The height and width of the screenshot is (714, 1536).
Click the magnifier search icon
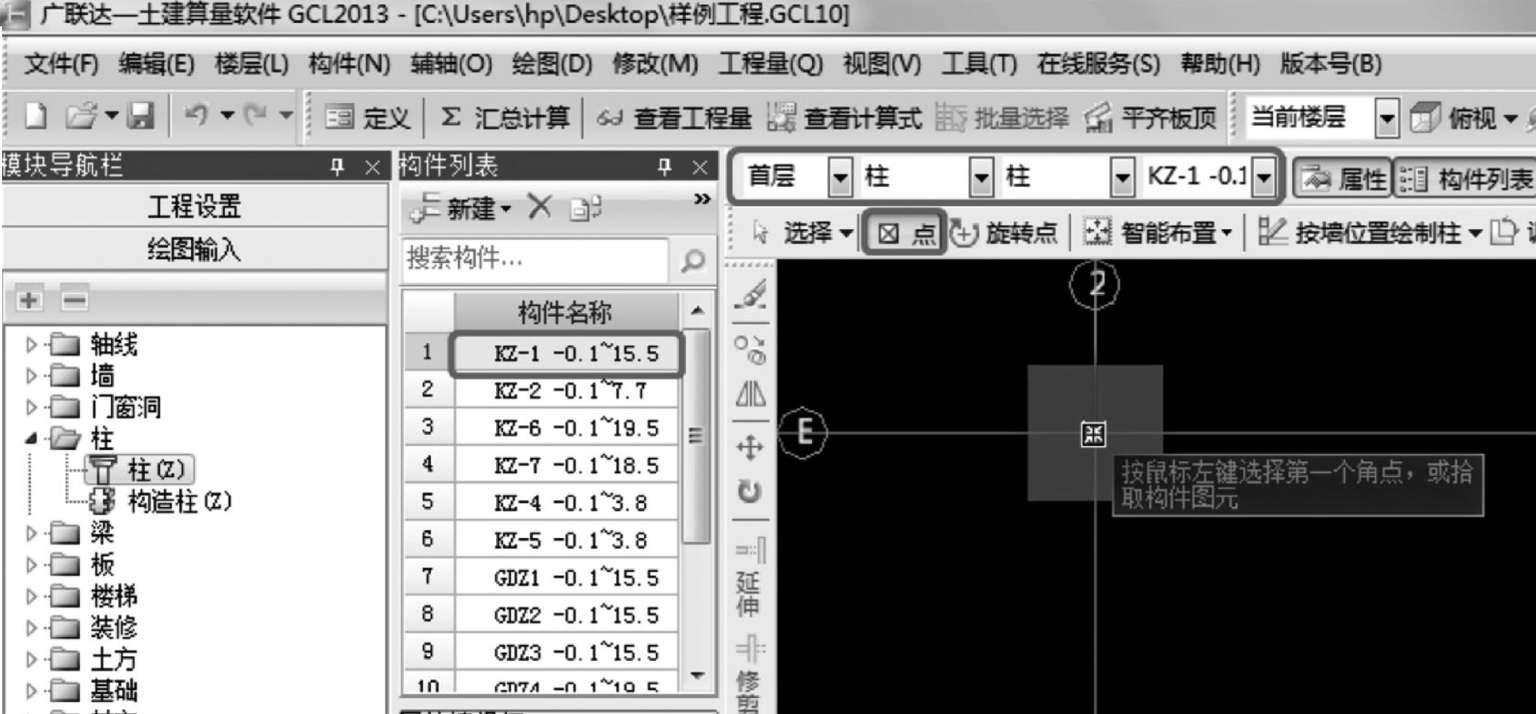click(x=692, y=261)
